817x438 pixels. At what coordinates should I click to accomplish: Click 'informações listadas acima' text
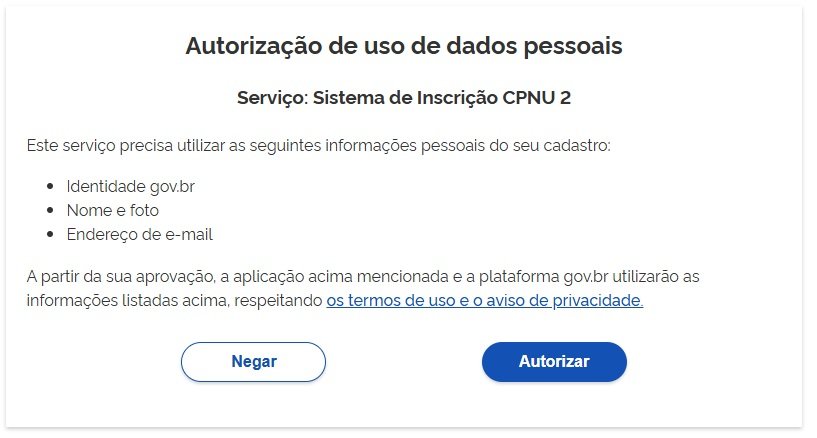128,301
